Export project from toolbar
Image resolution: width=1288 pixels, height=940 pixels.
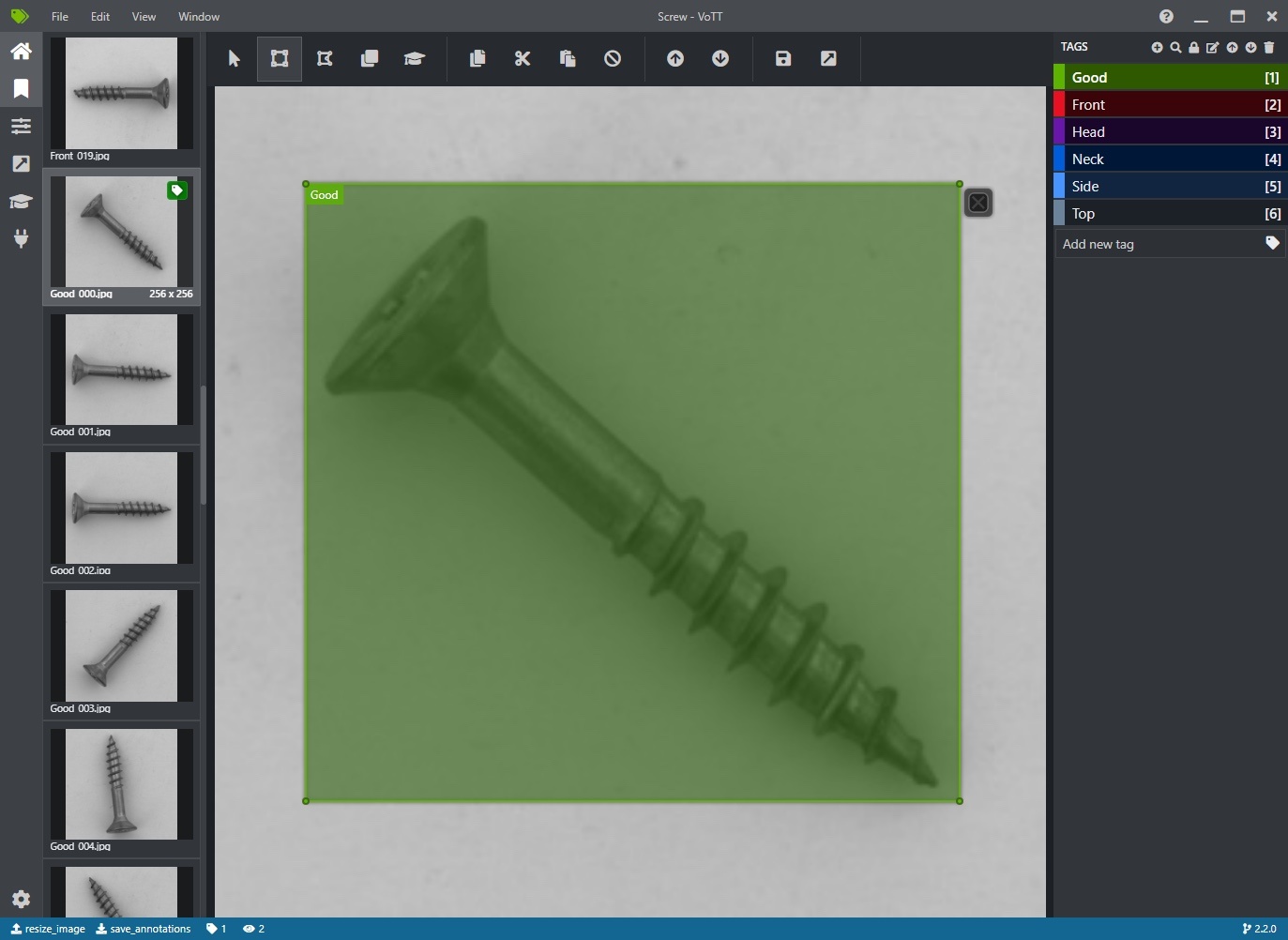pyautogui.click(x=828, y=58)
